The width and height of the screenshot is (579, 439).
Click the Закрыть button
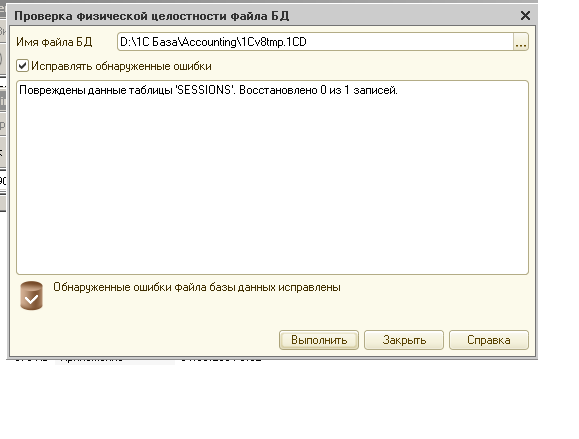click(404, 340)
